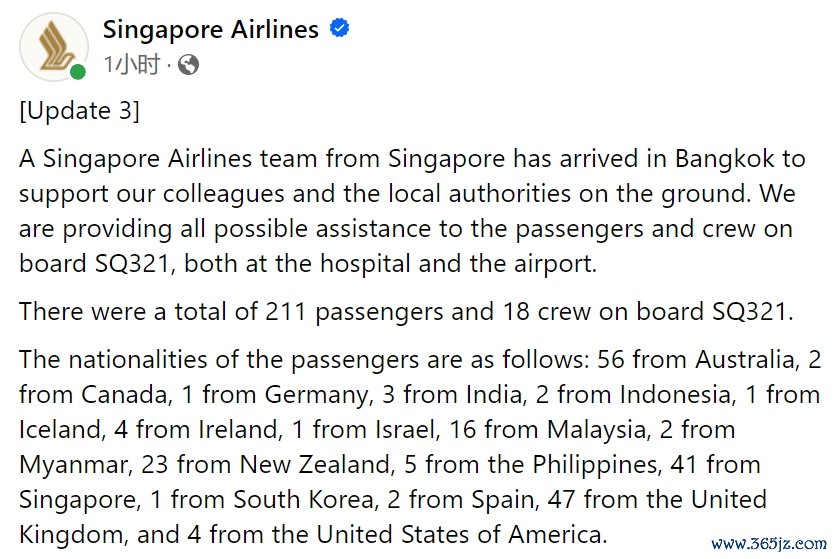Click 'South Korea' in the nationalities list

point(303,500)
